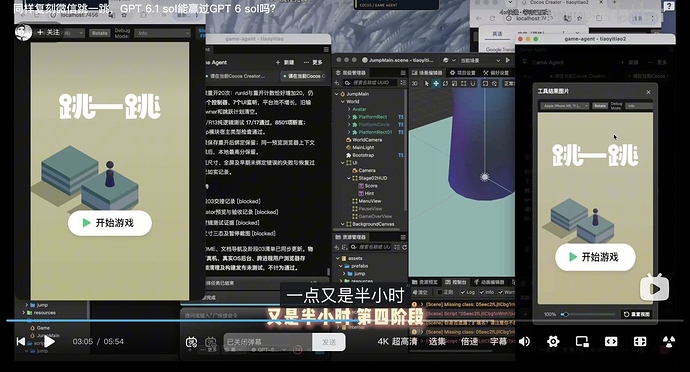Click the list toggle icon beside hierarchy search

[403, 83]
